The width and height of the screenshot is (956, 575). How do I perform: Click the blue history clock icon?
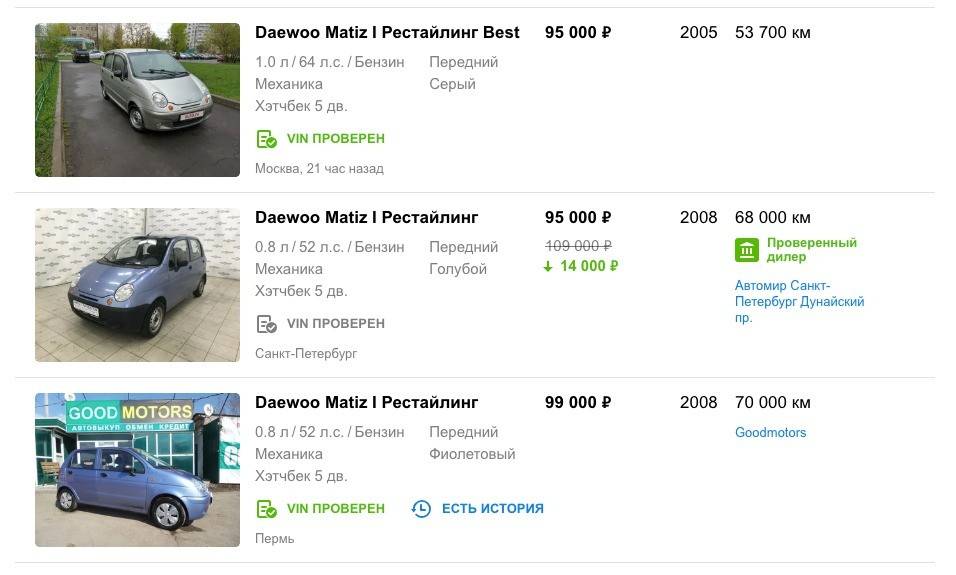point(421,509)
